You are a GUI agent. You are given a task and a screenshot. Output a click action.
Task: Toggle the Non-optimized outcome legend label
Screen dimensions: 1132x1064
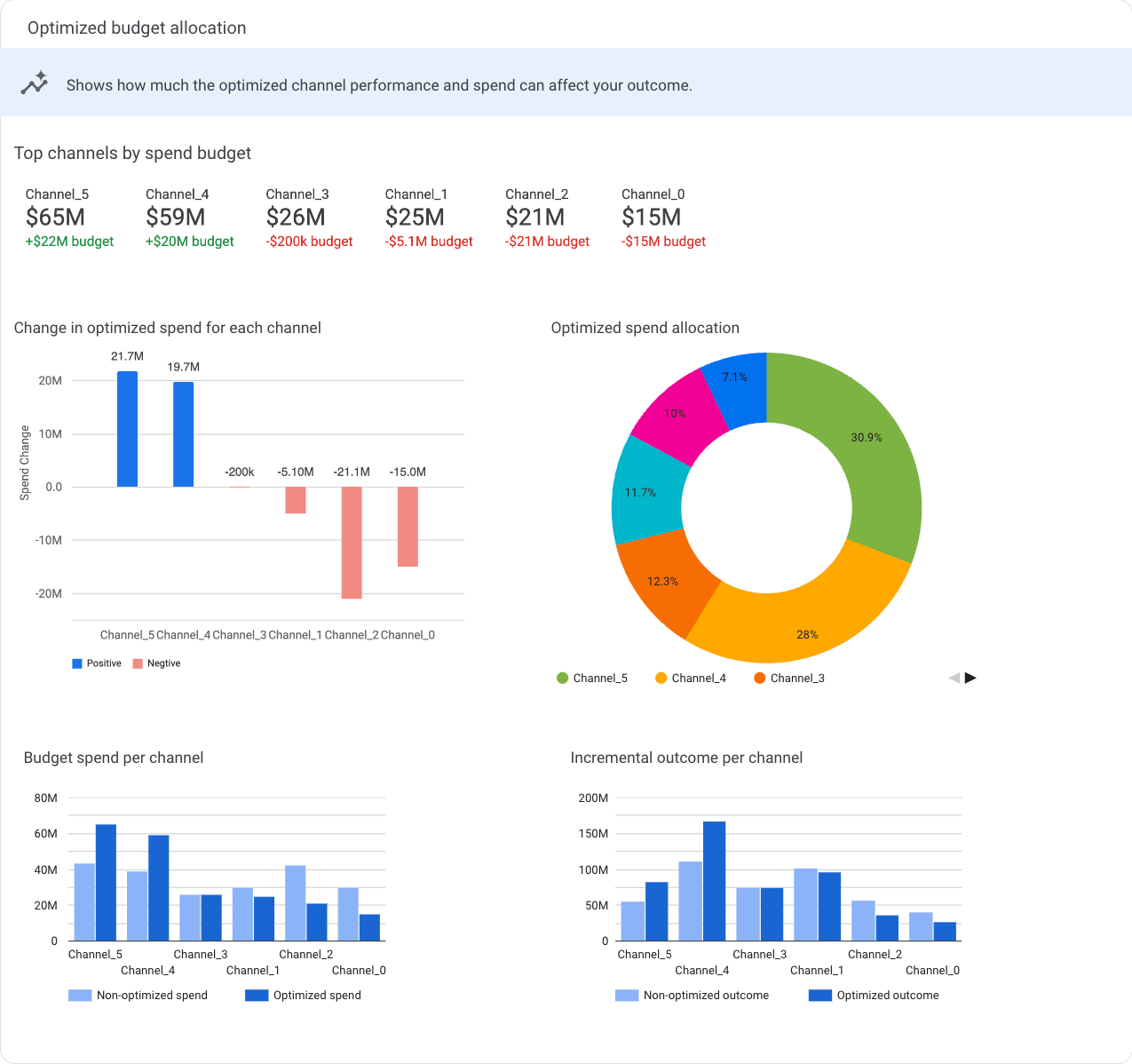point(706,996)
